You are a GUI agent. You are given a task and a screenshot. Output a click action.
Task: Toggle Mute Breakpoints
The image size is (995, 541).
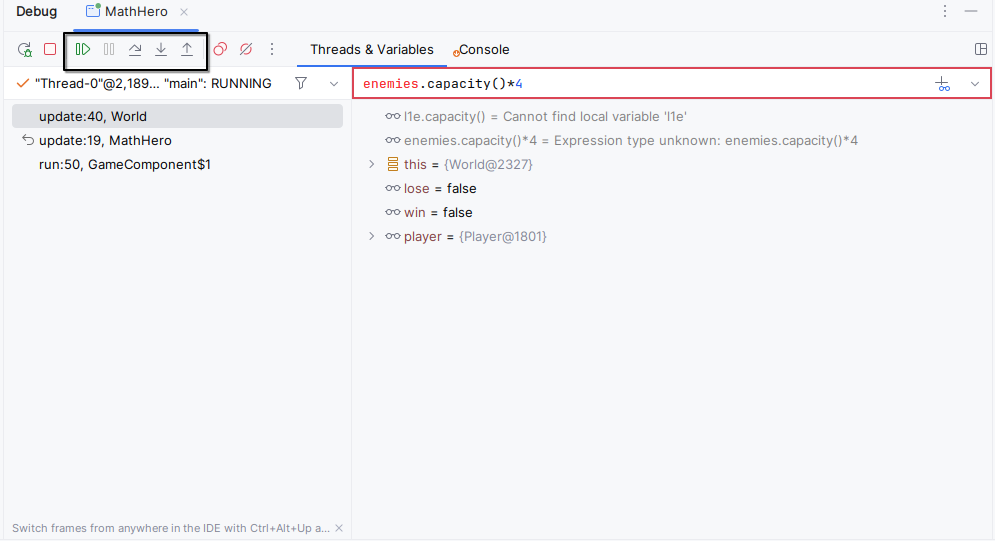[246, 49]
